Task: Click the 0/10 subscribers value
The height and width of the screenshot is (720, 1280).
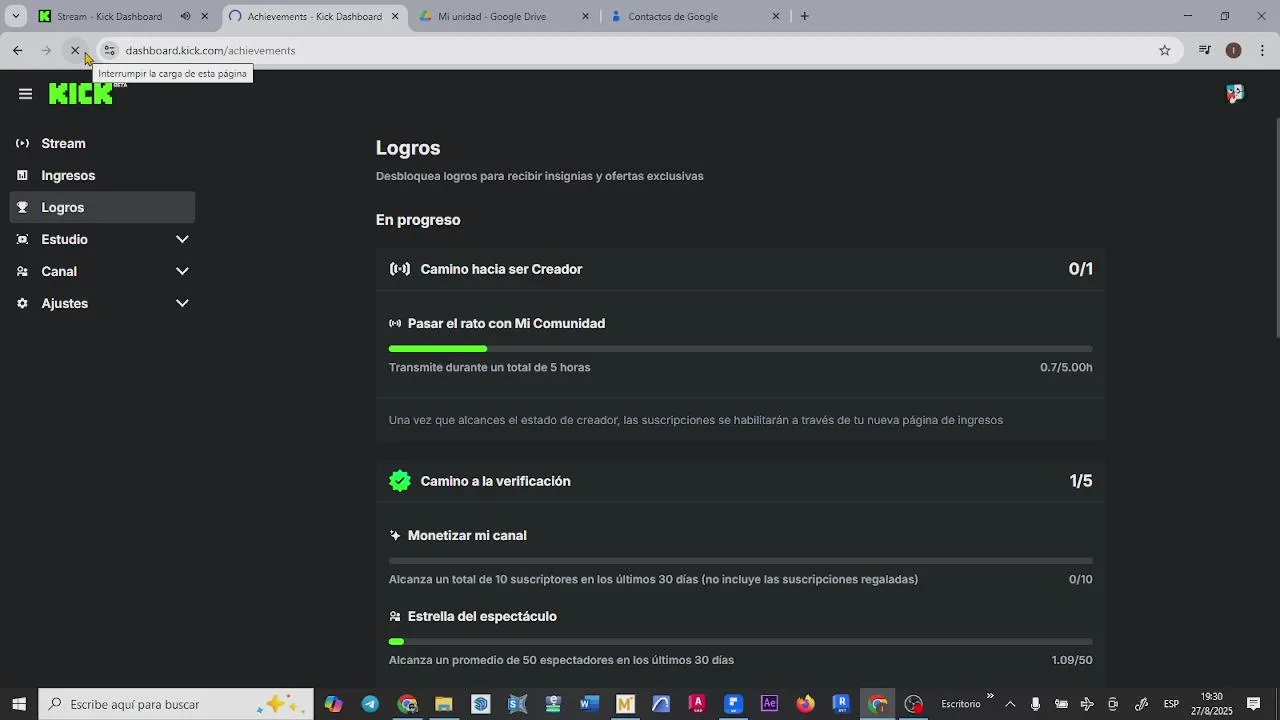Action: (x=1080, y=579)
